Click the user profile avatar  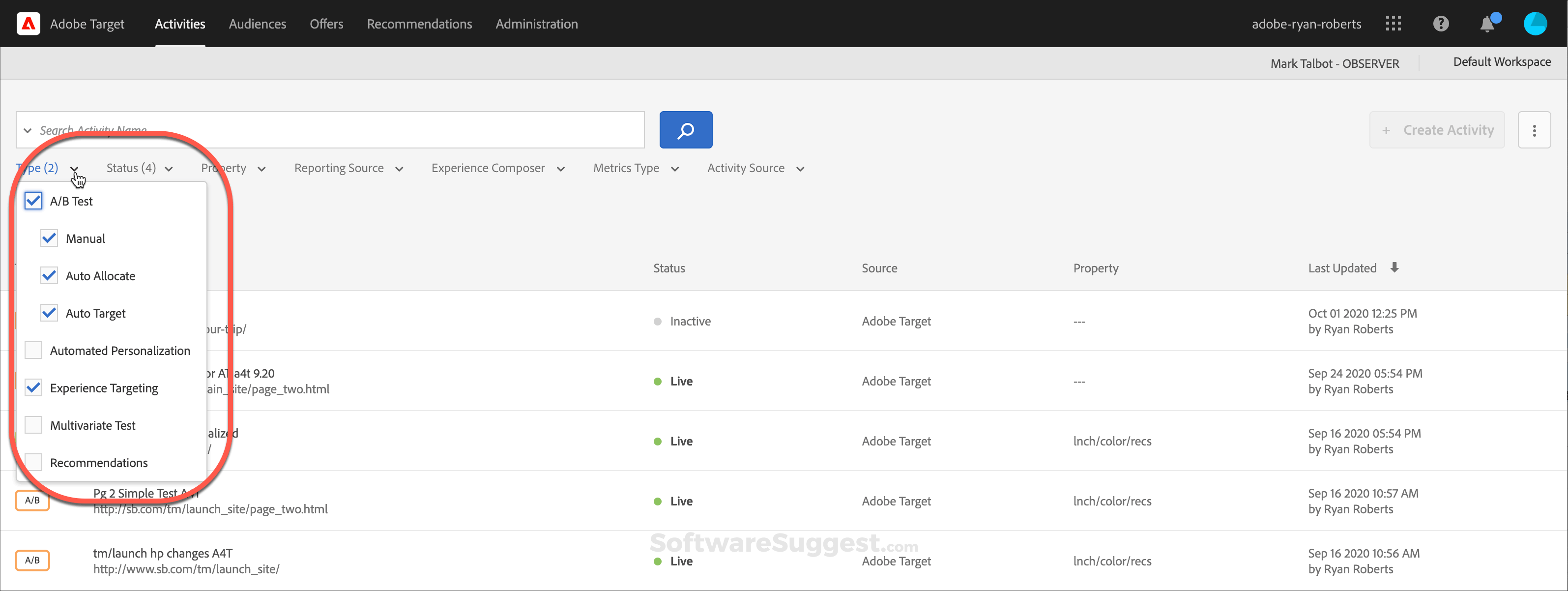(1535, 24)
